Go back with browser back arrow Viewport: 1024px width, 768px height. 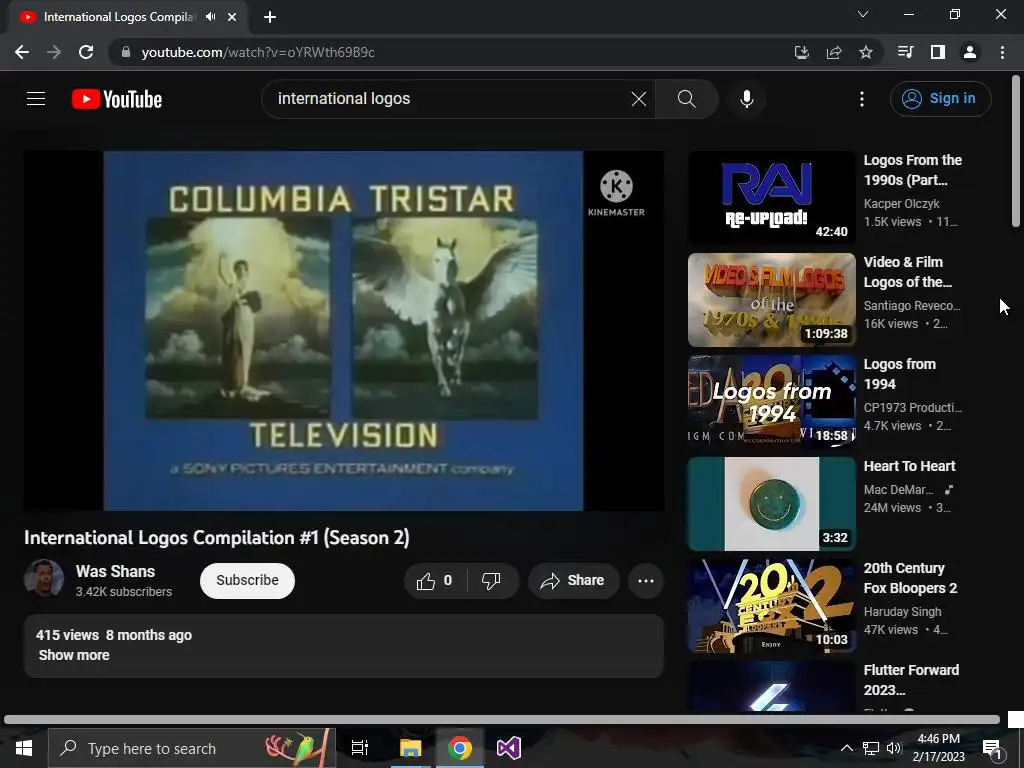22,52
